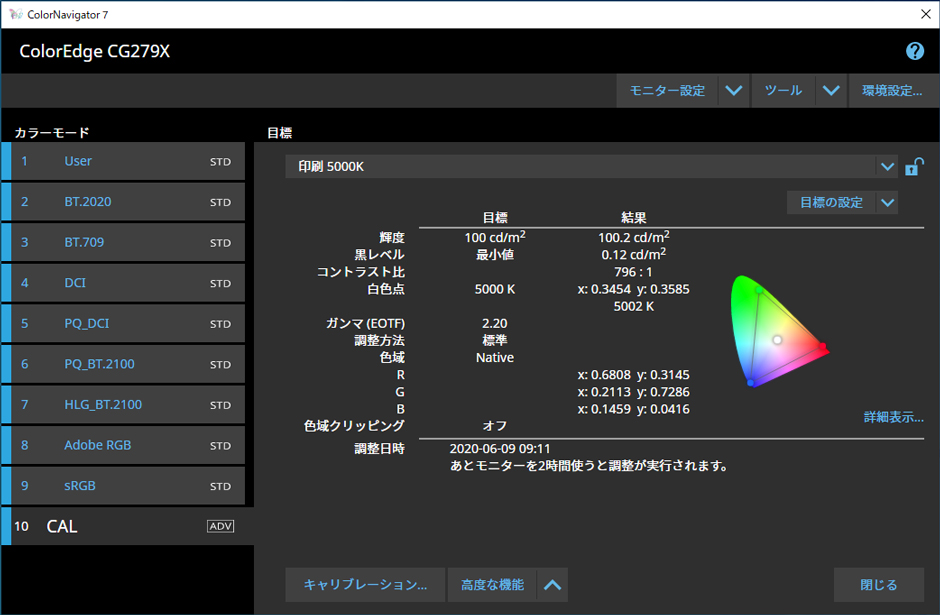Click the 目標の設定 button
Image resolution: width=940 pixels, height=615 pixels.
(831, 203)
